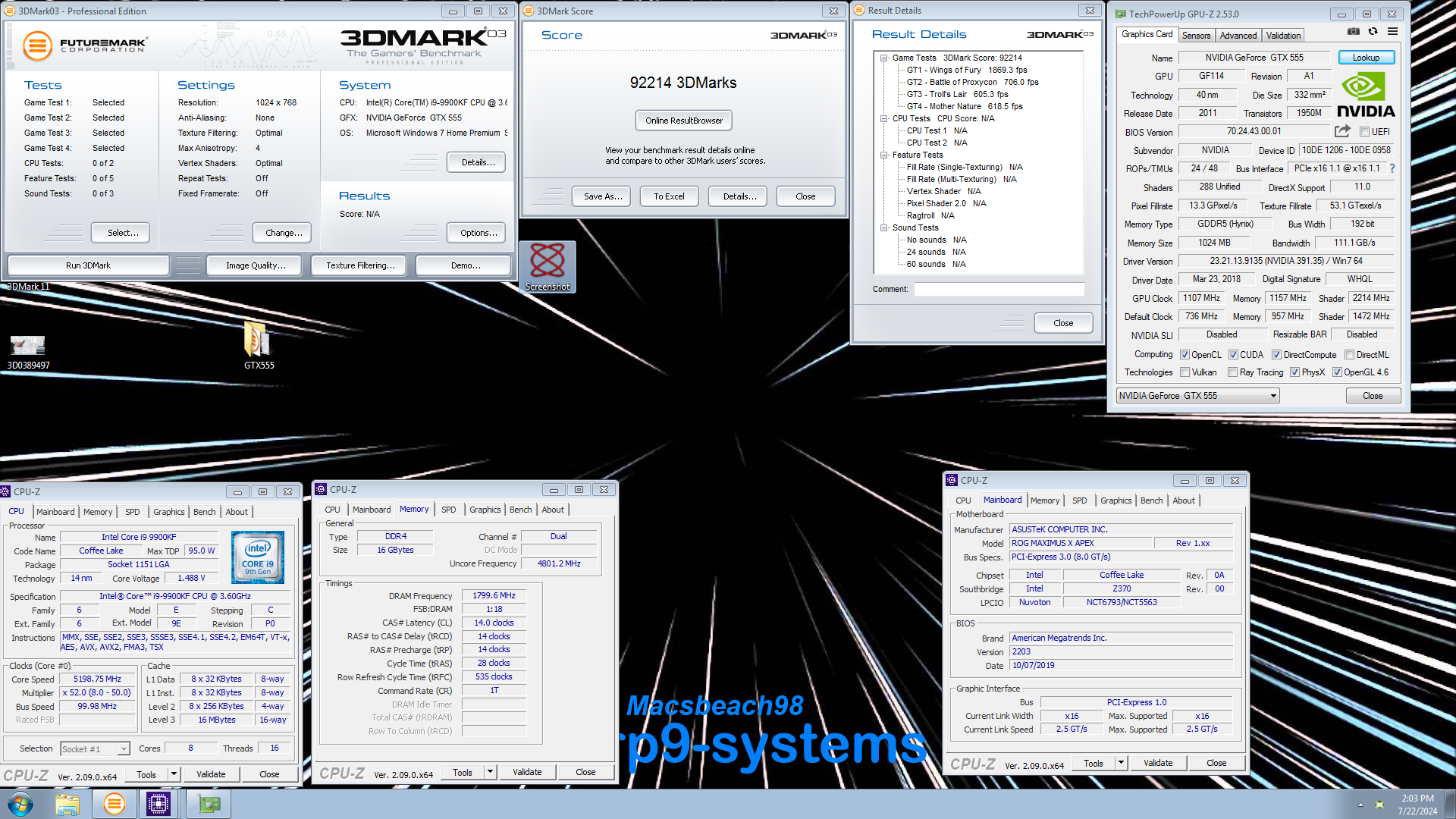The height and width of the screenshot is (819, 1456).
Task: Click the Futuremark logo in the 3DMark03 window
Action: (x=83, y=45)
